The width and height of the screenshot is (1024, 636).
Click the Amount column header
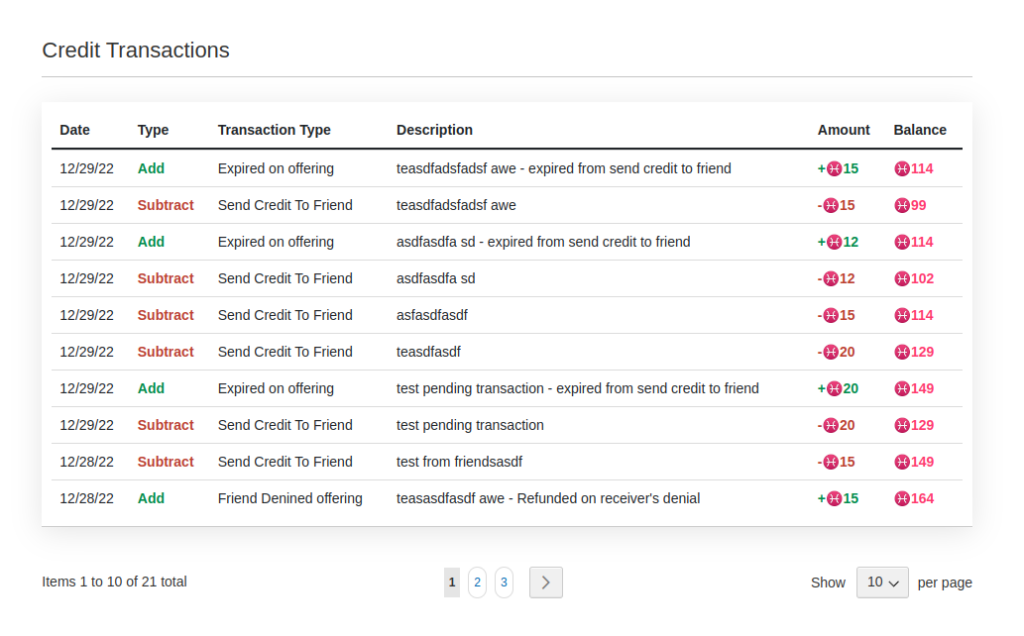(843, 130)
